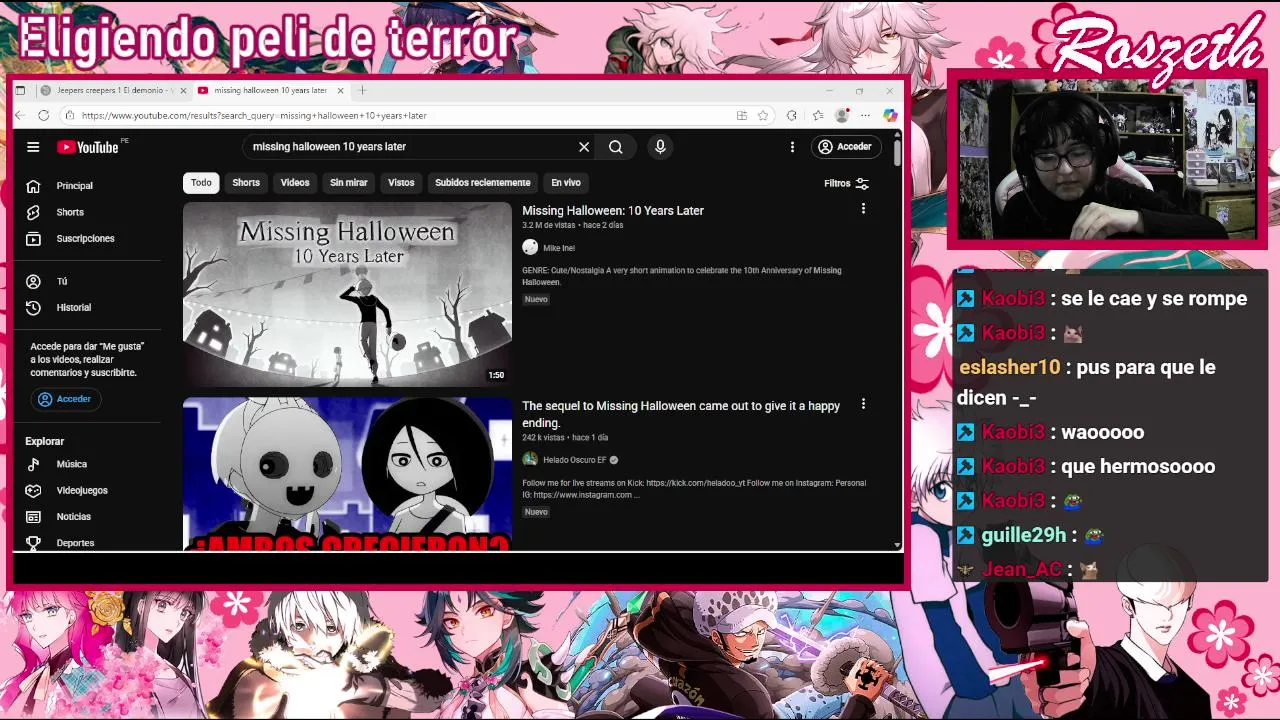Open browser settings and more menu
The width and height of the screenshot is (1280, 720).
click(865, 116)
